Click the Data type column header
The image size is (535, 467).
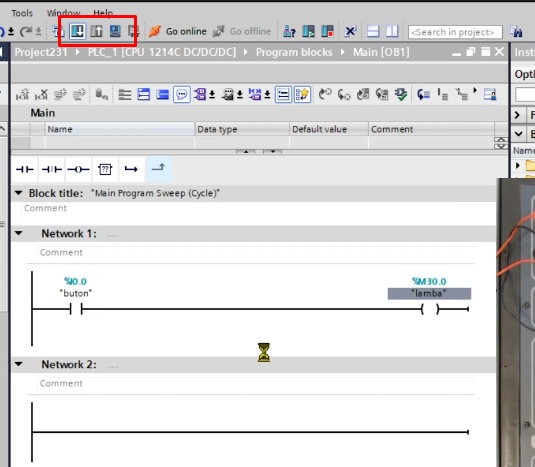tap(242, 129)
